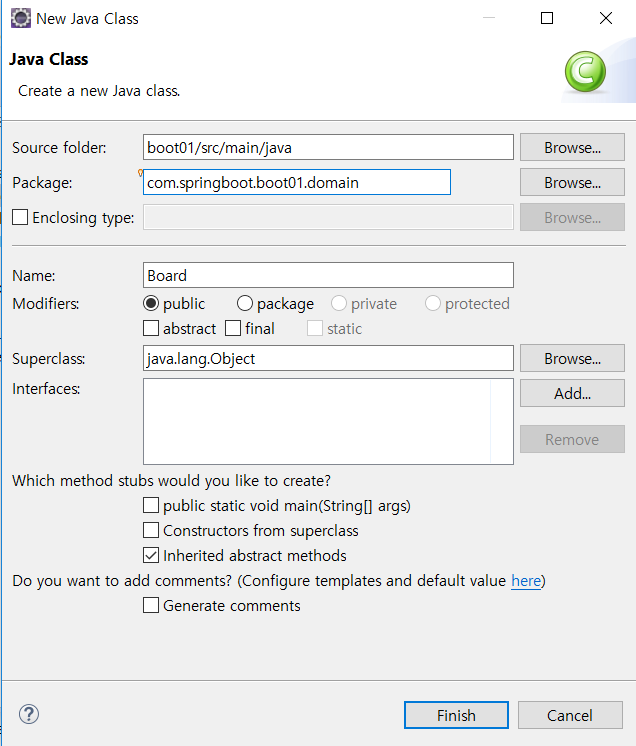Minimize the New Java Class dialog
Image resolution: width=636 pixels, height=746 pixels.
click(489, 18)
